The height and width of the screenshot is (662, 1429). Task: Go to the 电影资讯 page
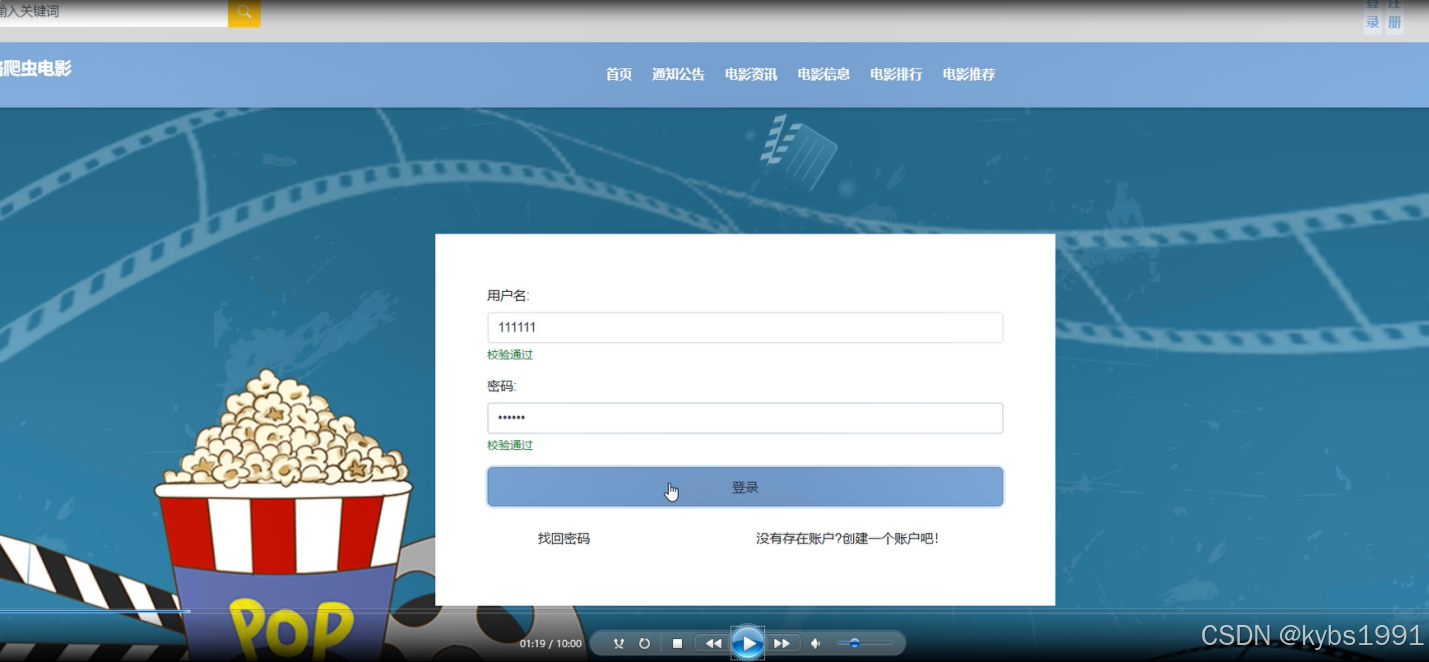pyautogui.click(x=751, y=74)
